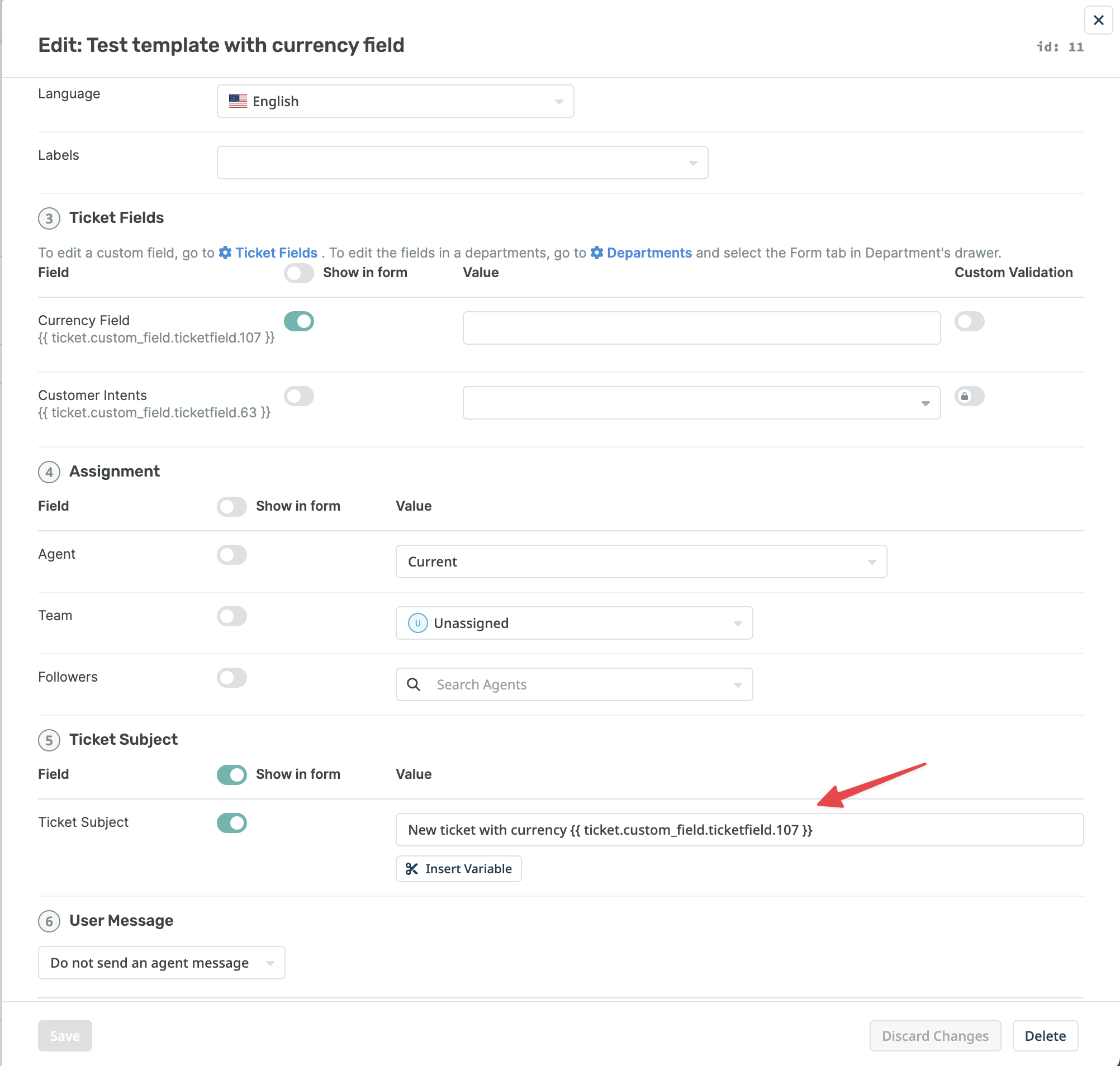
Task: Open the Labels dropdown
Action: pyautogui.click(x=462, y=163)
